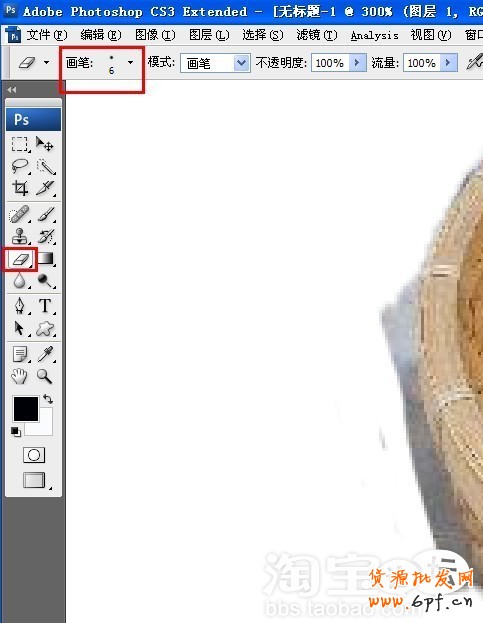Open the brush preset picker arrow
483x623 pixels.
[x=130, y=62]
